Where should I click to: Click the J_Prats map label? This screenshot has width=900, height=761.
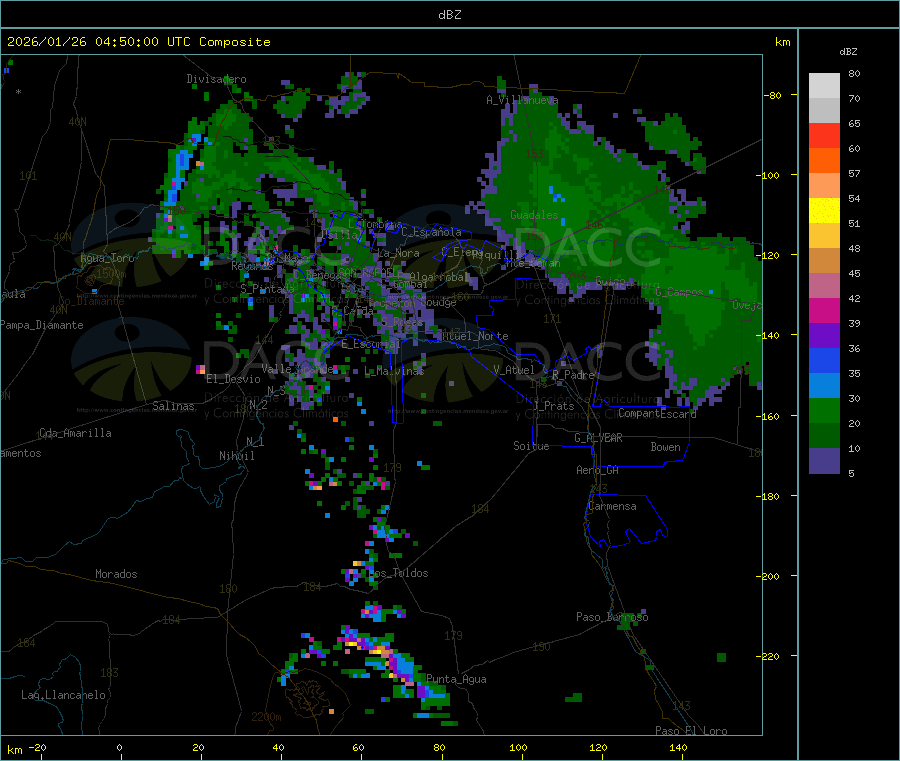[553, 406]
